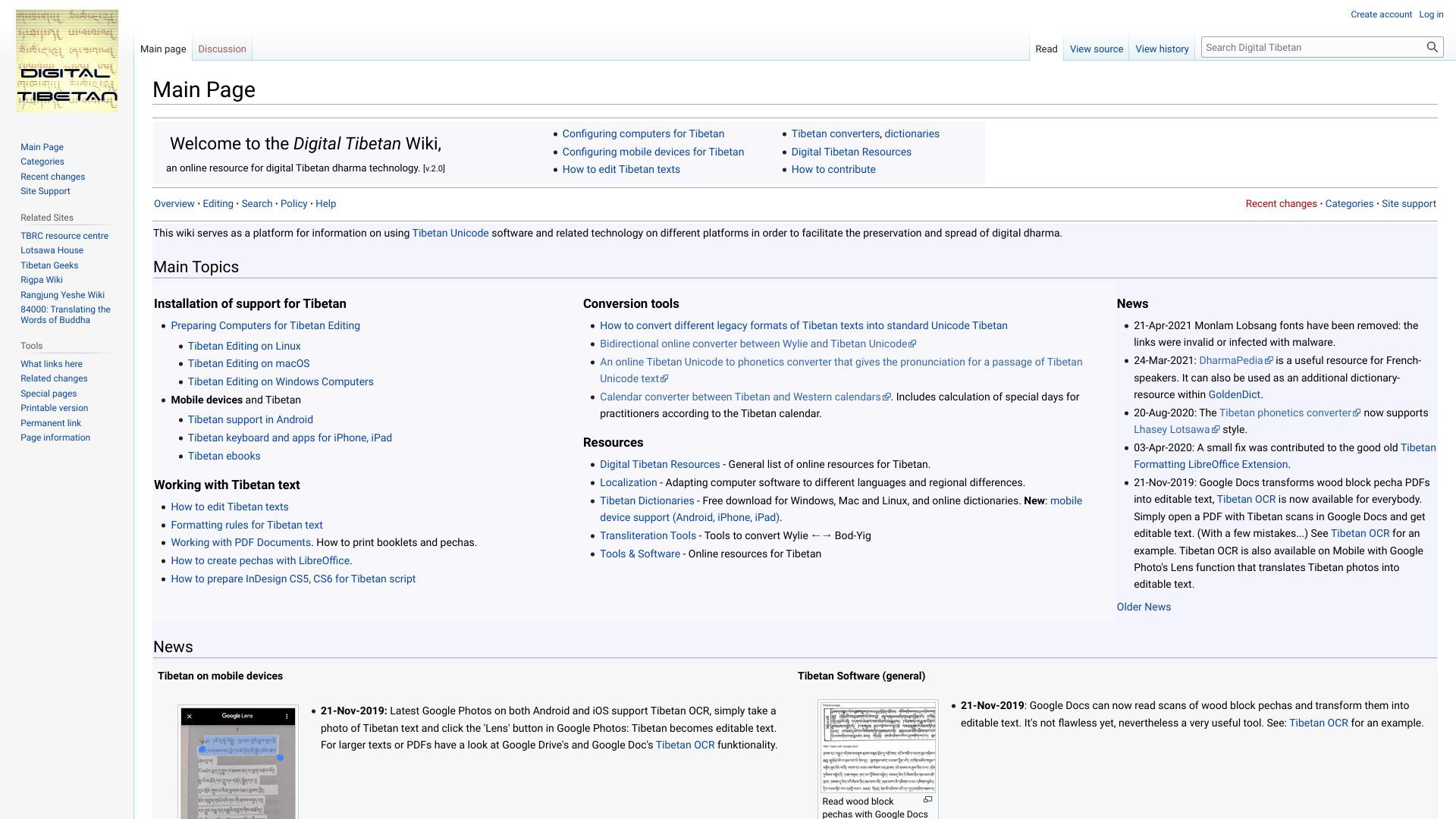Open Tibetan support in Android
The height and width of the screenshot is (819, 1456).
(x=250, y=419)
